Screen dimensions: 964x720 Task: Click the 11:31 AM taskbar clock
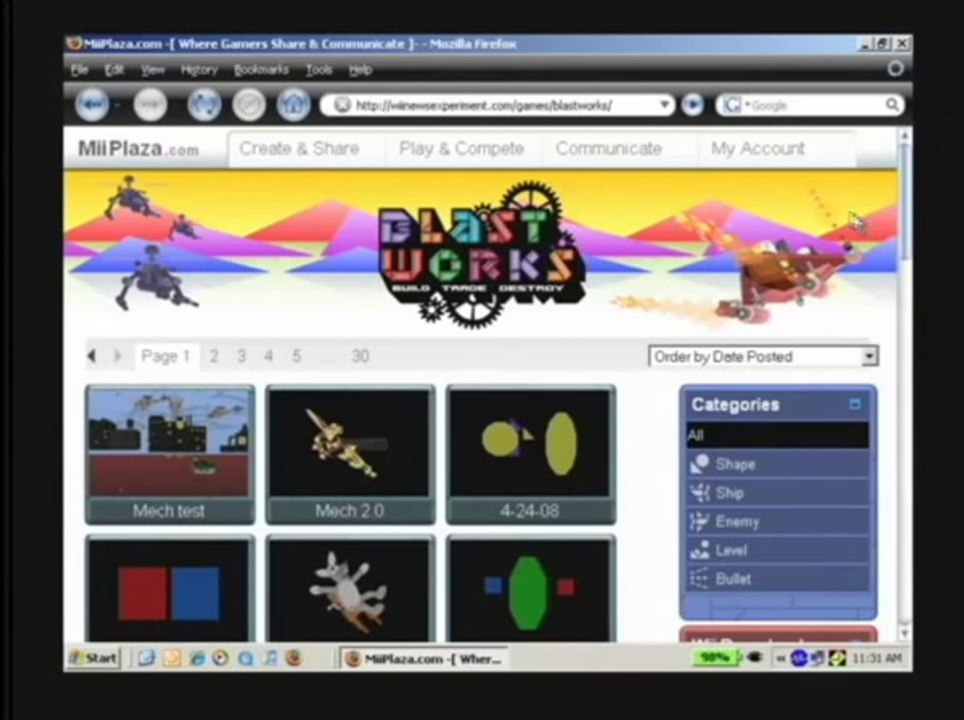click(877, 659)
